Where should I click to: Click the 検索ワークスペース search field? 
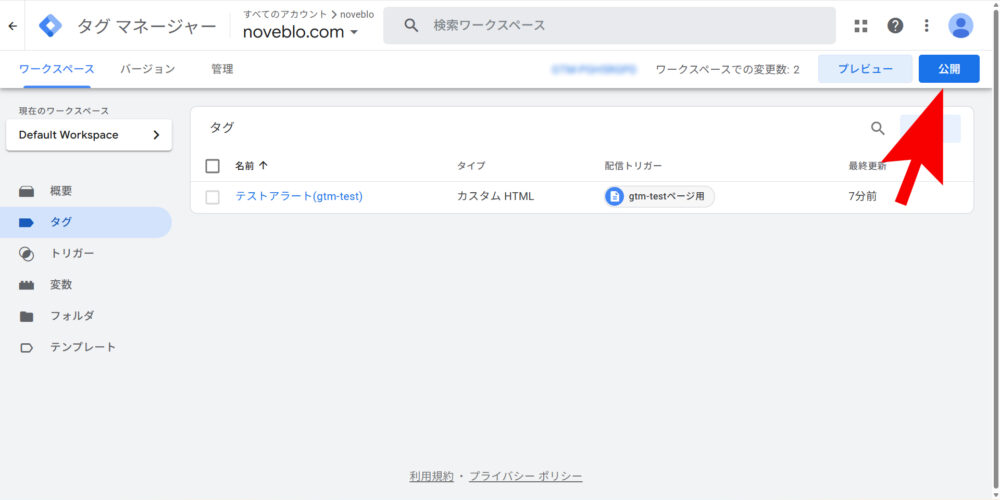point(620,26)
